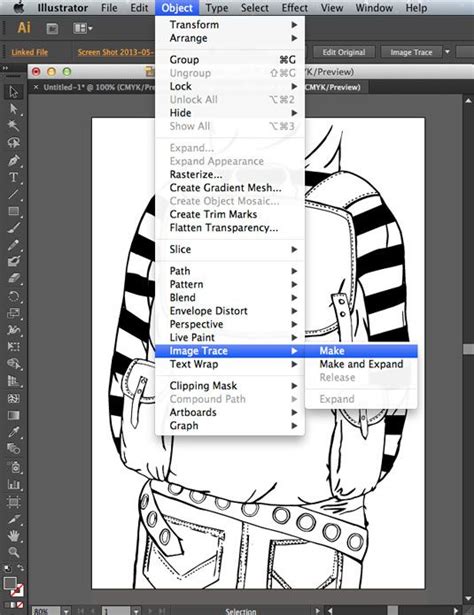Select the Direct Selection tool
This screenshot has height=615, width=474.
tap(13, 109)
